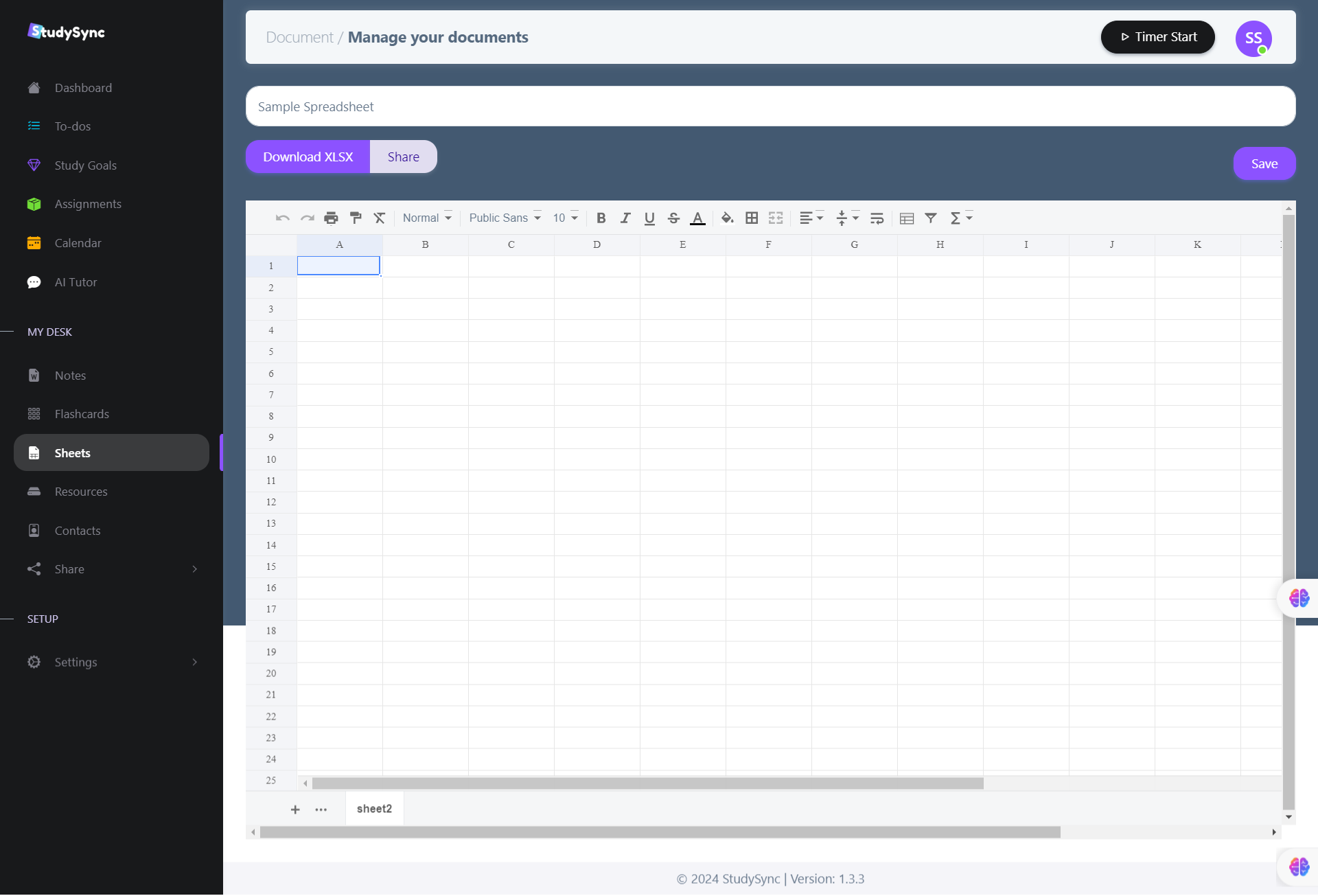Image resolution: width=1318 pixels, height=896 pixels.
Task: Click the Sample Spreadsheet title field
Action: (x=770, y=106)
